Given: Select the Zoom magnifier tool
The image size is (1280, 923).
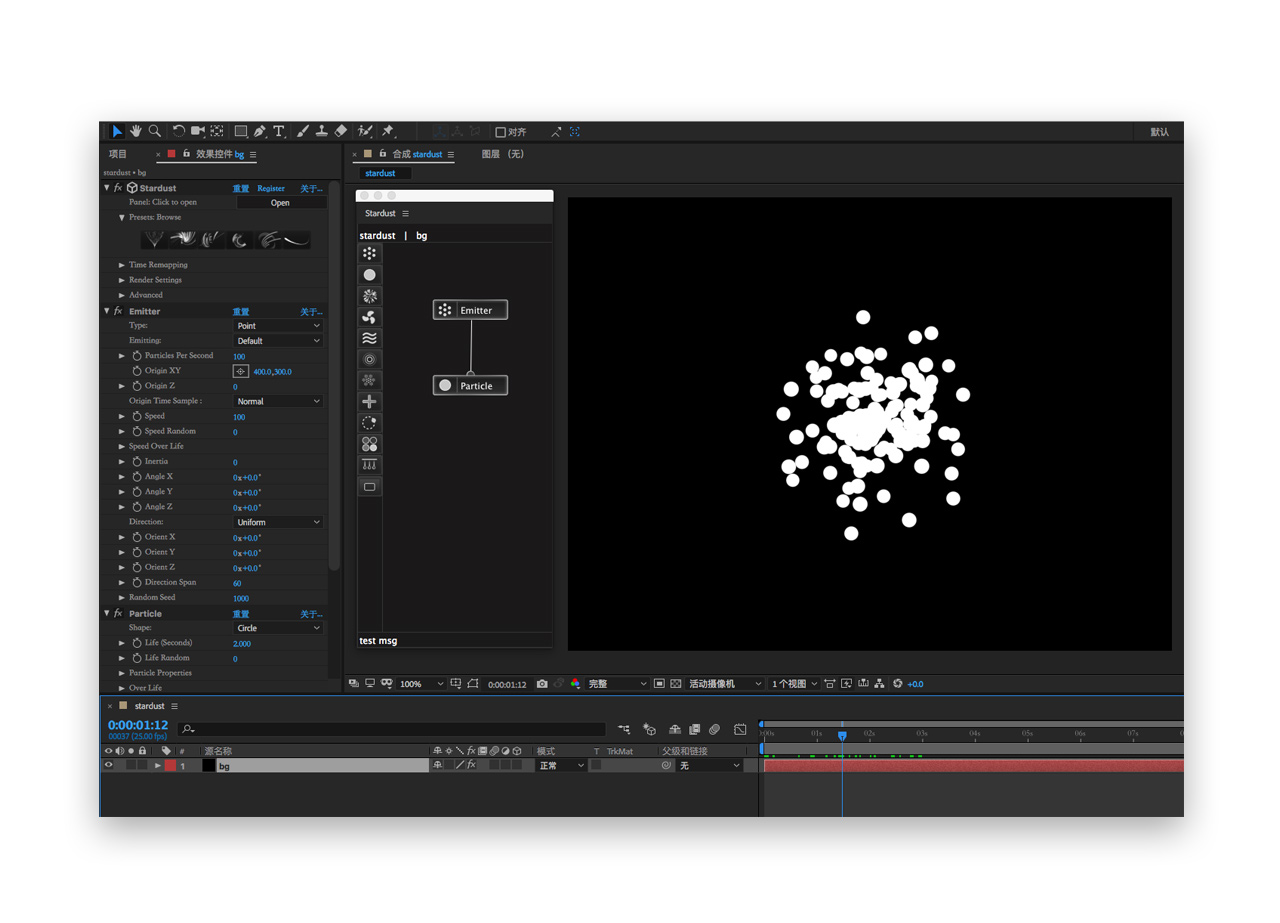Looking at the screenshot, I should click(155, 131).
